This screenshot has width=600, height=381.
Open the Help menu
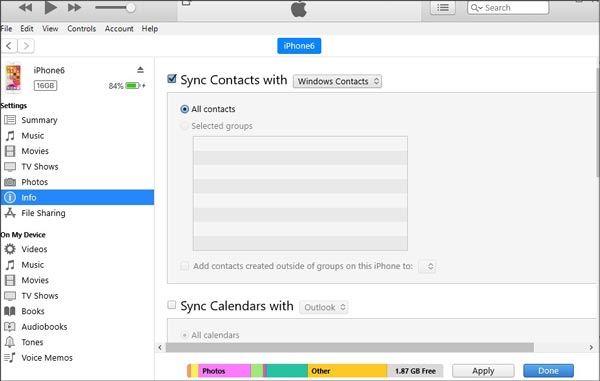[x=150, y=29]
